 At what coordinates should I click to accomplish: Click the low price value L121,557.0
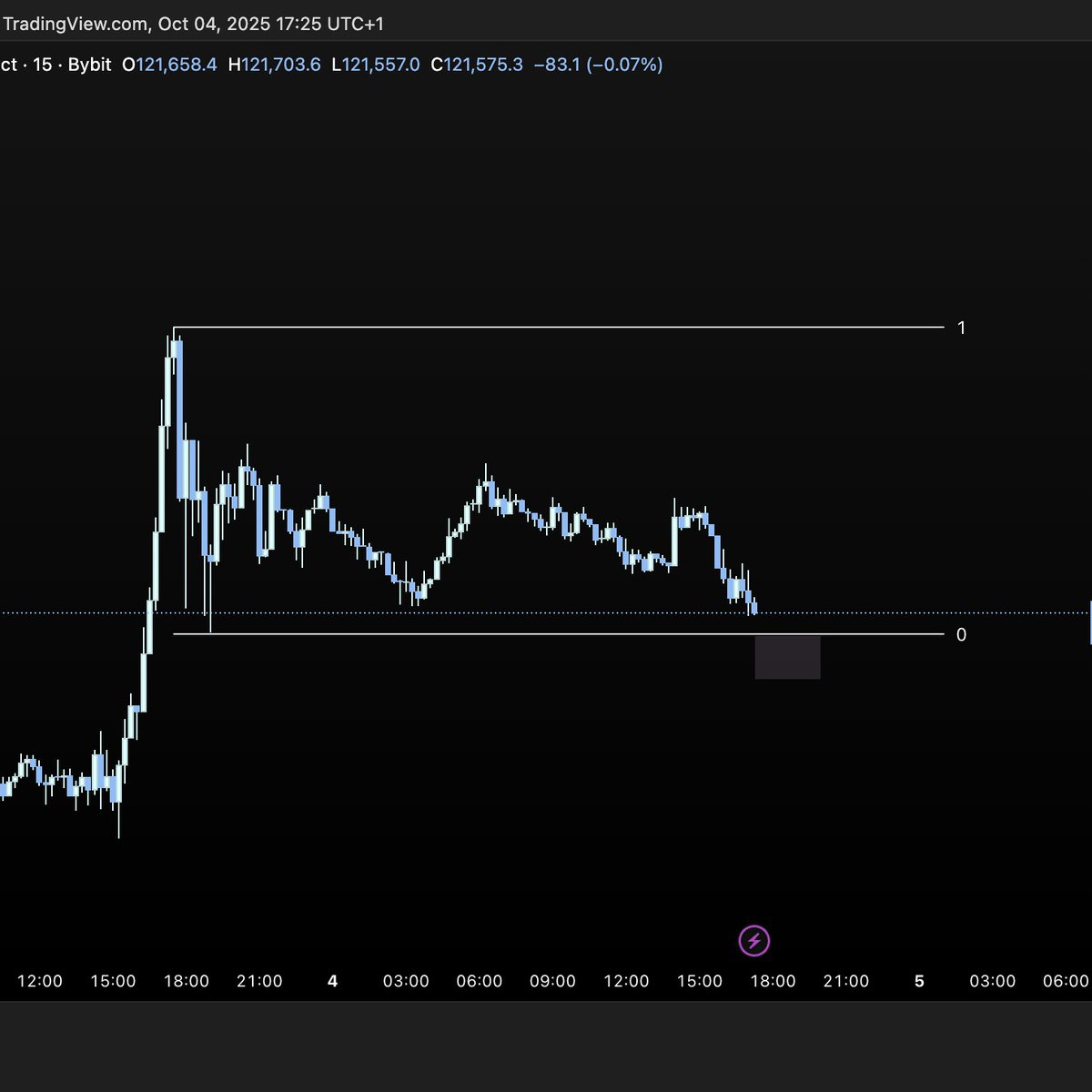[375, 65]
